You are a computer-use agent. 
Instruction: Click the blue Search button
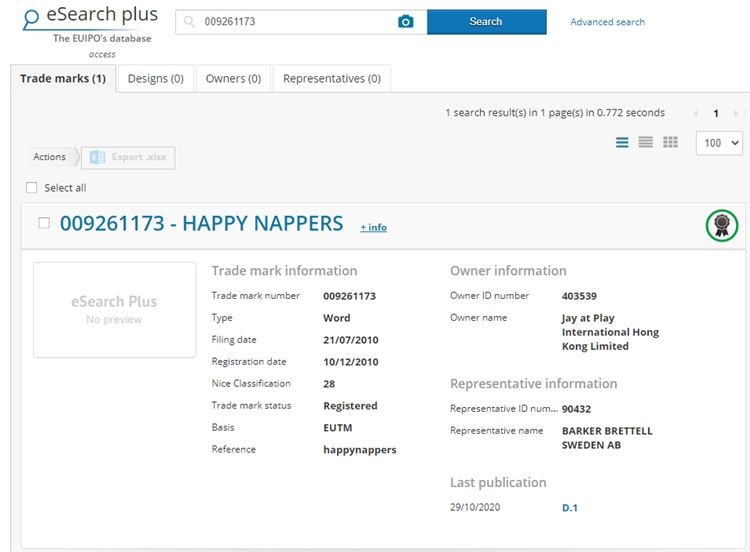click(x=486, y=22)
